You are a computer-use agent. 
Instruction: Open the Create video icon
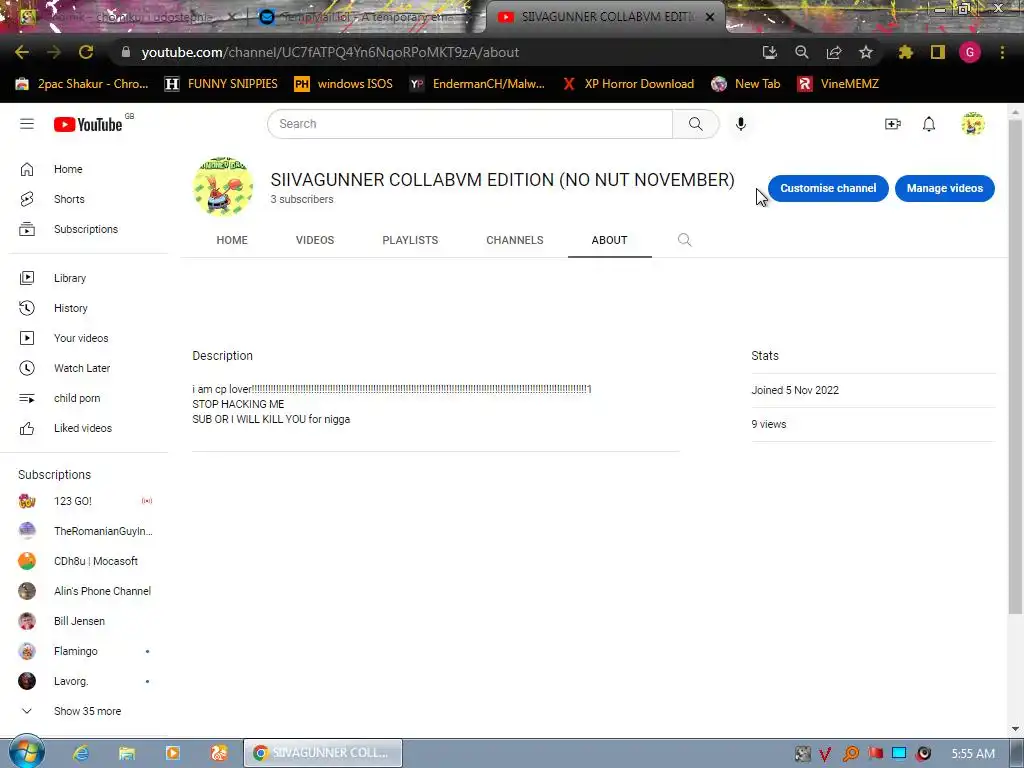893,123
